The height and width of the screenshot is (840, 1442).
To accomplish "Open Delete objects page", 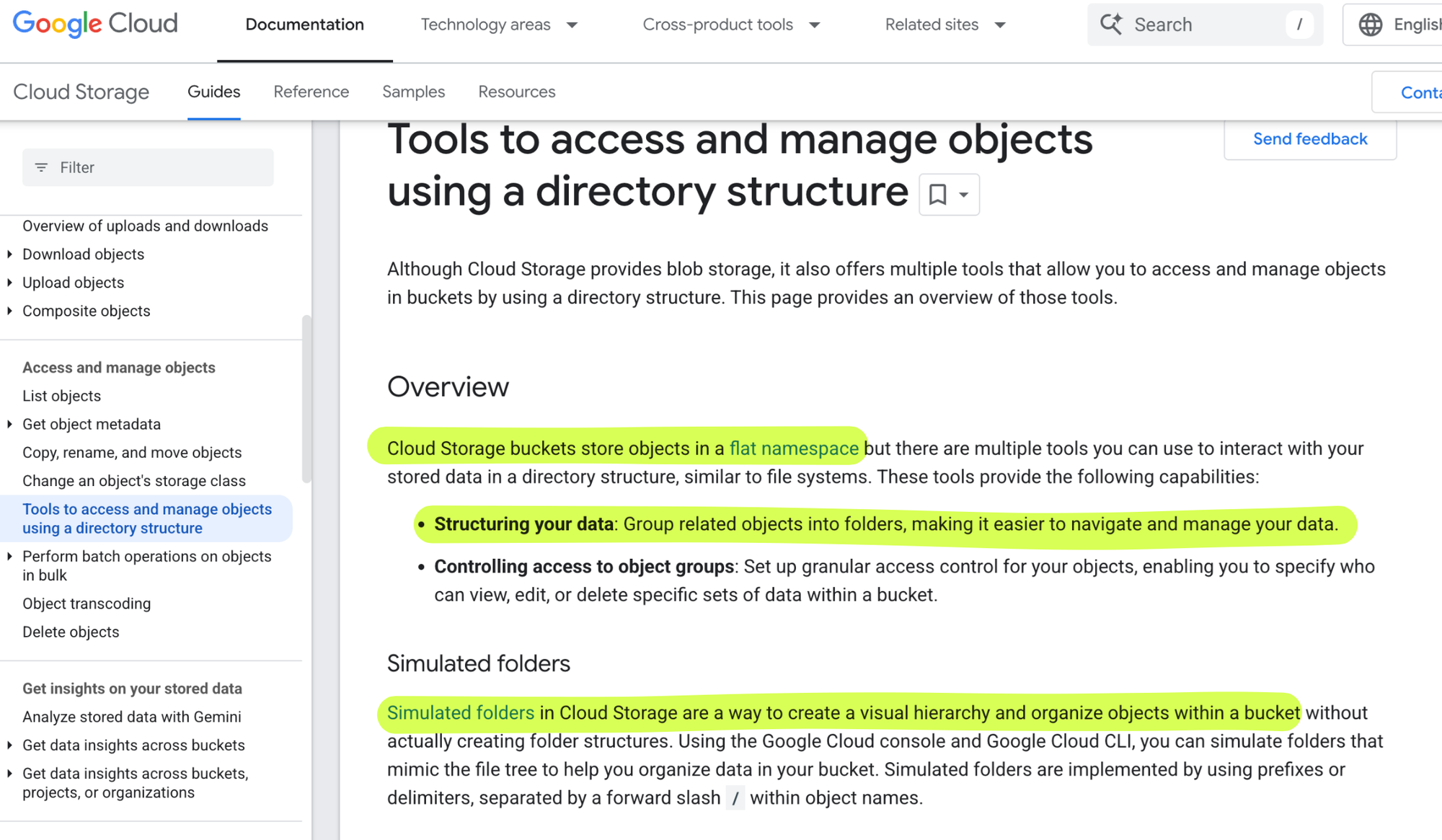I will tap(71, 632).
